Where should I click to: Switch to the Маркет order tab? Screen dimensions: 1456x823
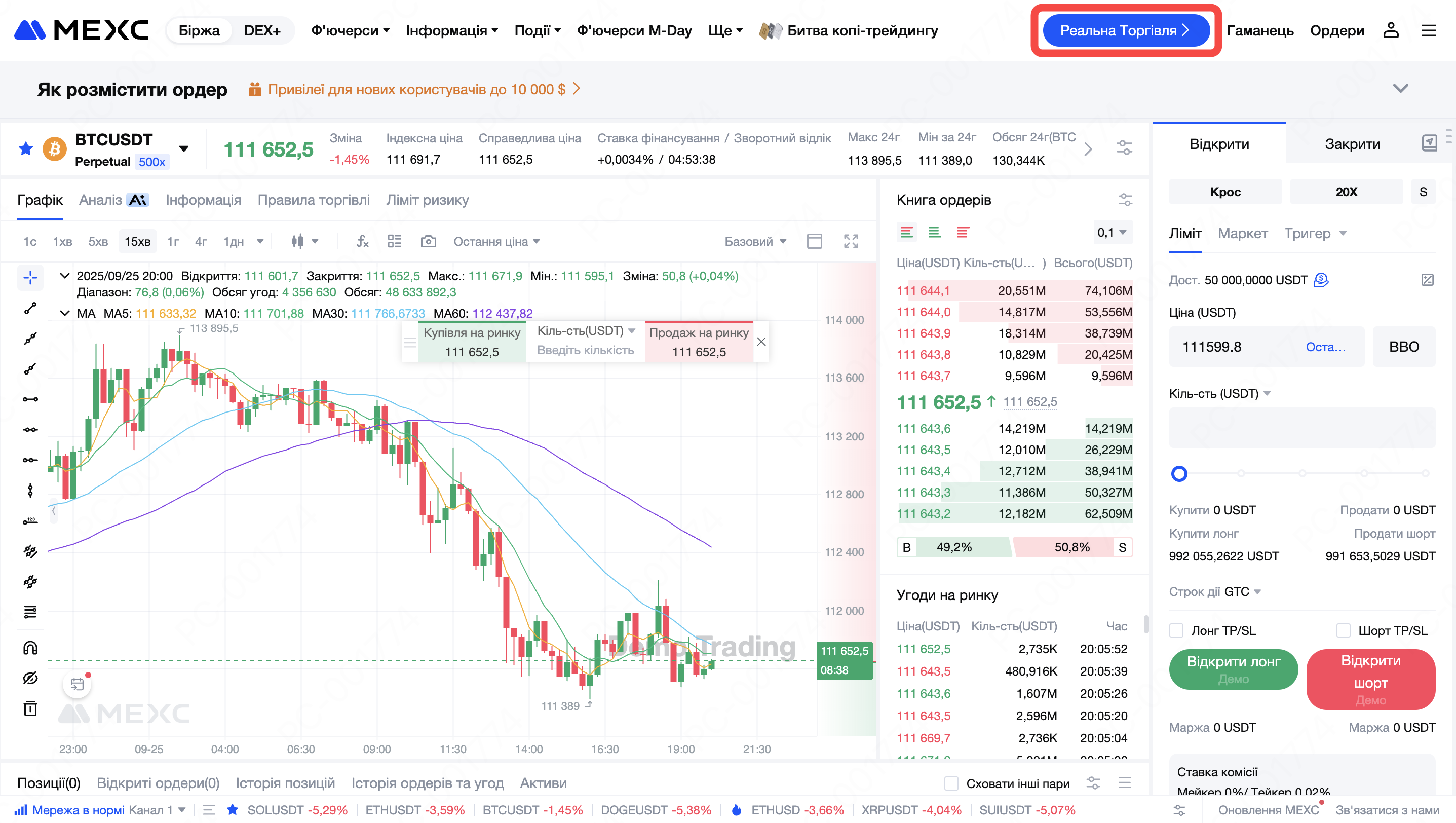pyautogui.click(x=1242, y=234)
